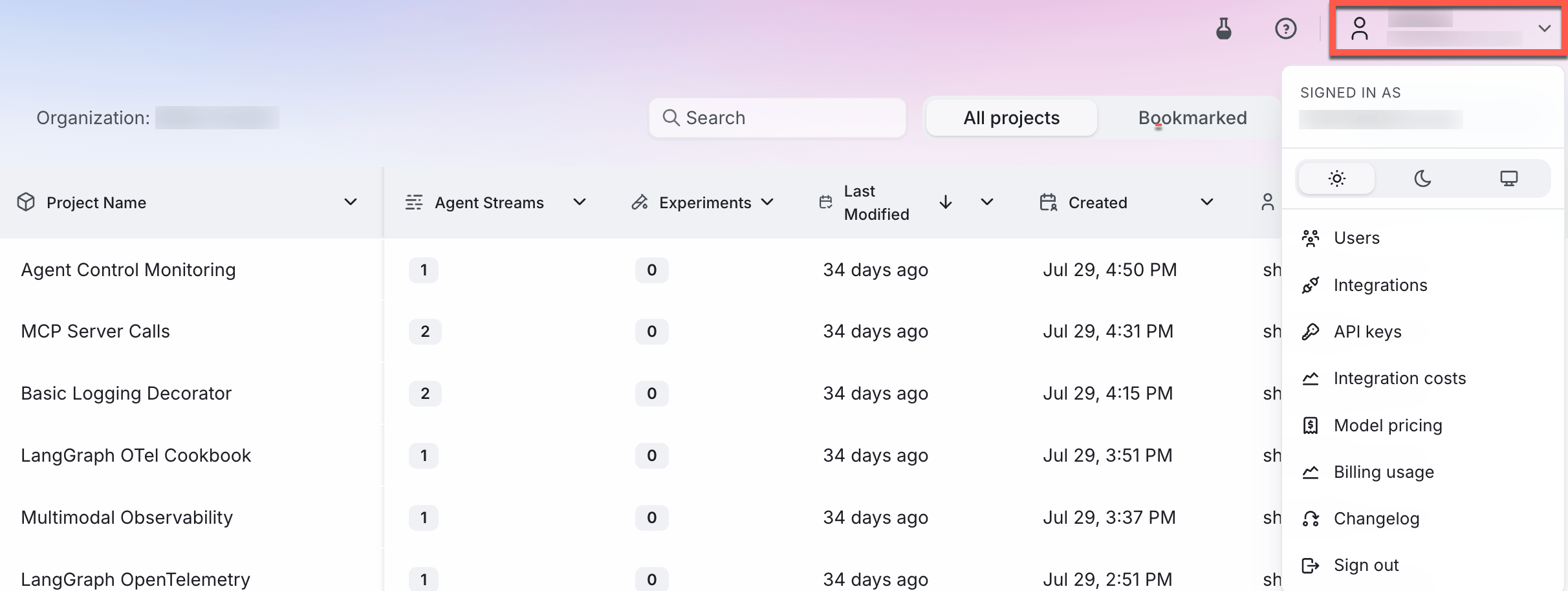Open the experiments flask icon in header
1568x591 pixels.
tap(1223, 28)
